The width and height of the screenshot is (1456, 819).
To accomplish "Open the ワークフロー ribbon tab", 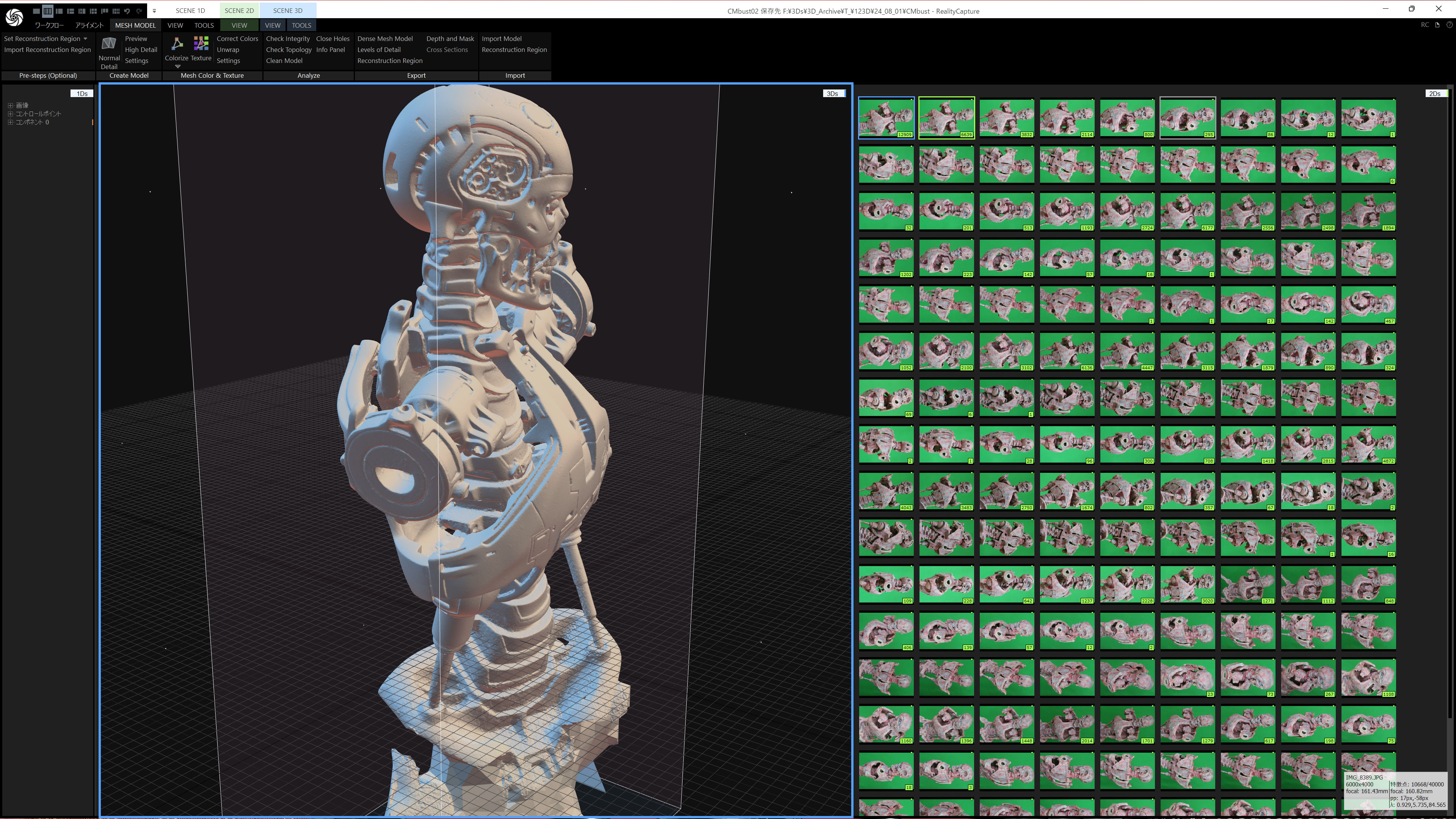I will [x=49, y=25].
